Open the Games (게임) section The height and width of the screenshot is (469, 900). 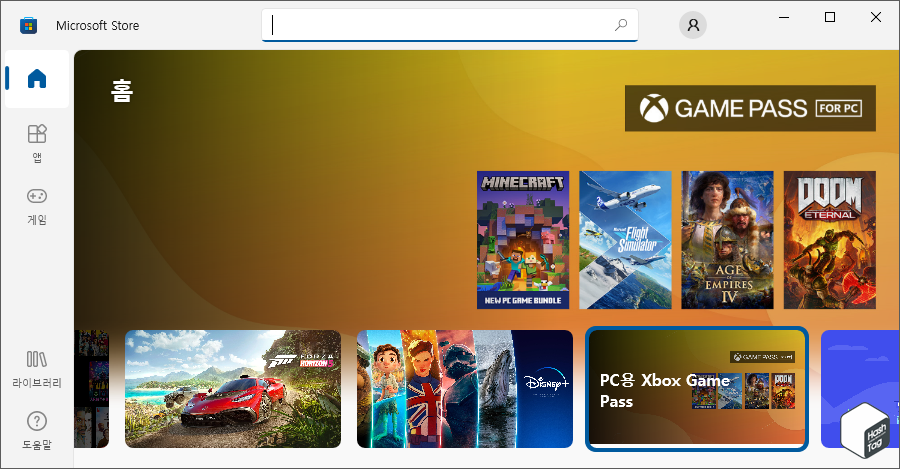(x=37, y=206)
